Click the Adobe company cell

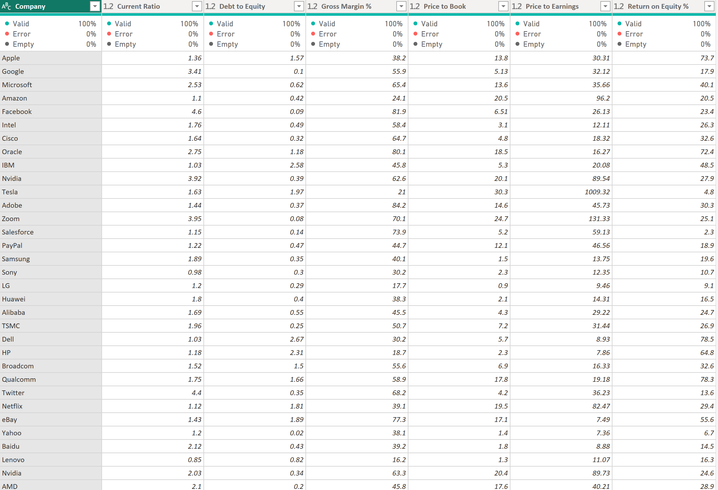point(50,205)
